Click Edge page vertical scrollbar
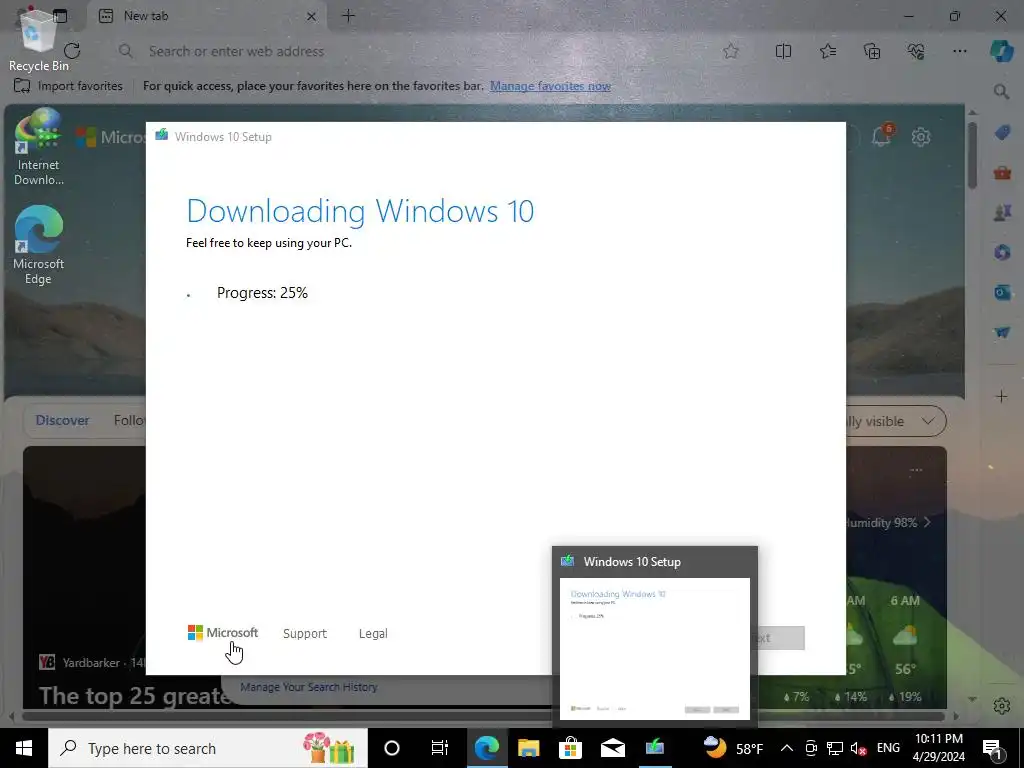Viewport: 1024px width, 768px height. click(x=972, y=157)
